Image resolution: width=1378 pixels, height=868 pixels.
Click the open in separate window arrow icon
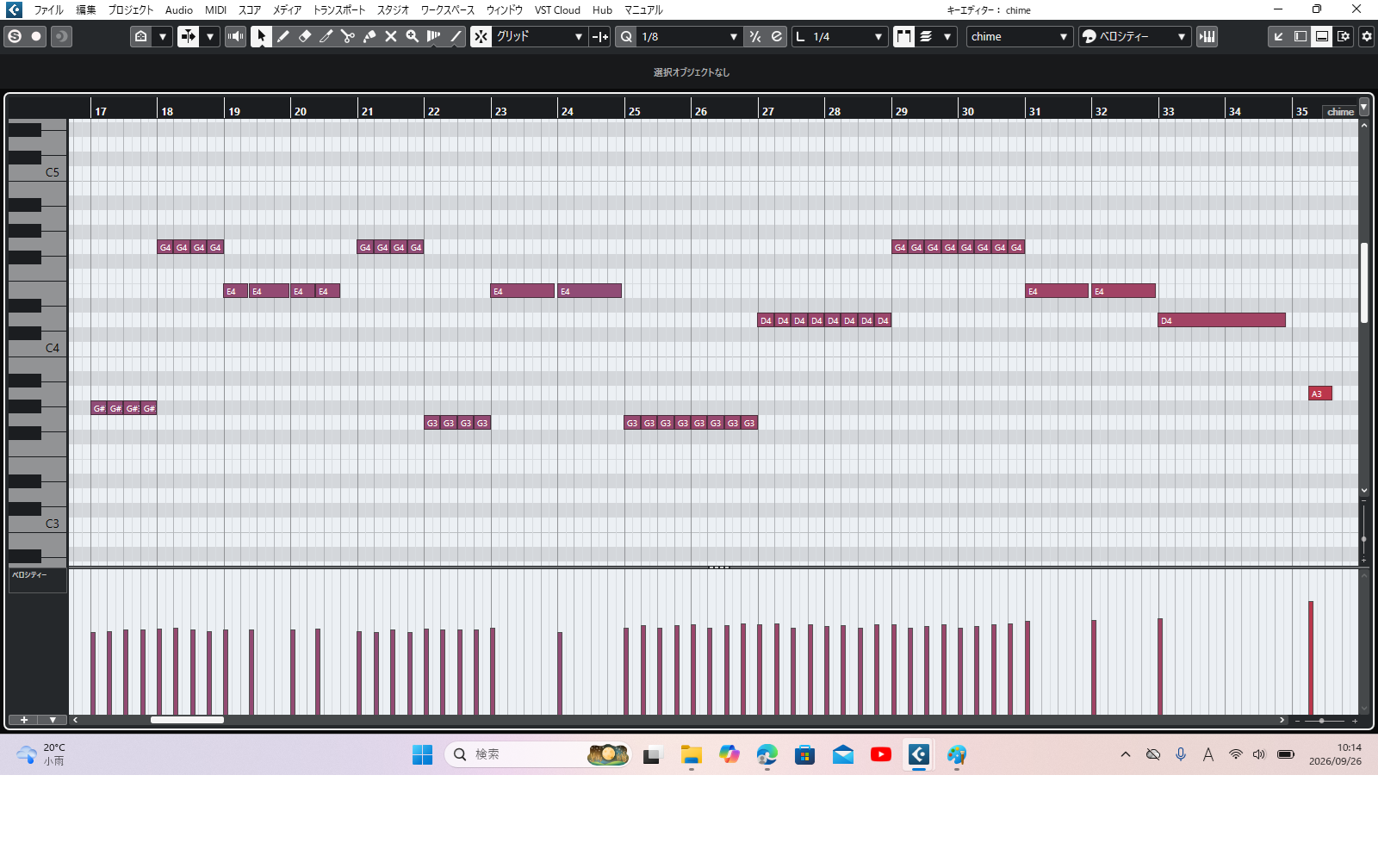tap(1279, 36)
